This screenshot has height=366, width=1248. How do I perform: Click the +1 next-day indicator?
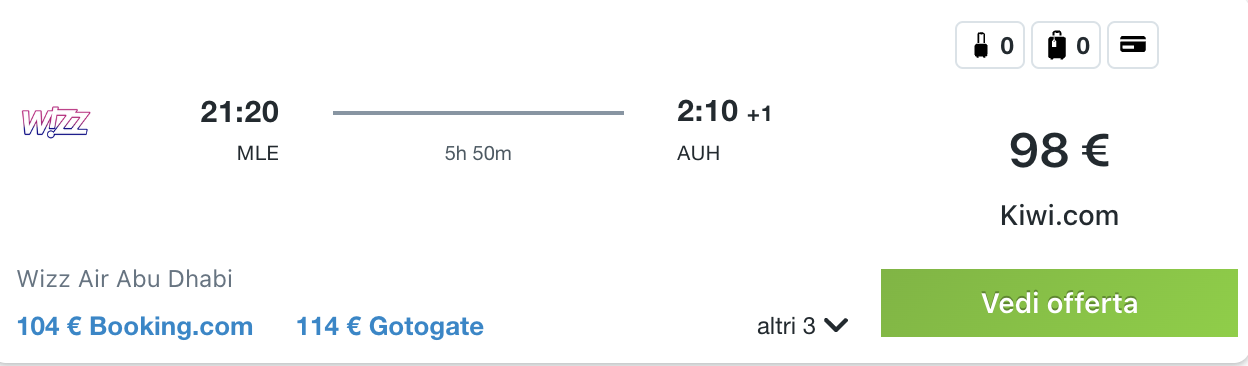pos(759,115)
